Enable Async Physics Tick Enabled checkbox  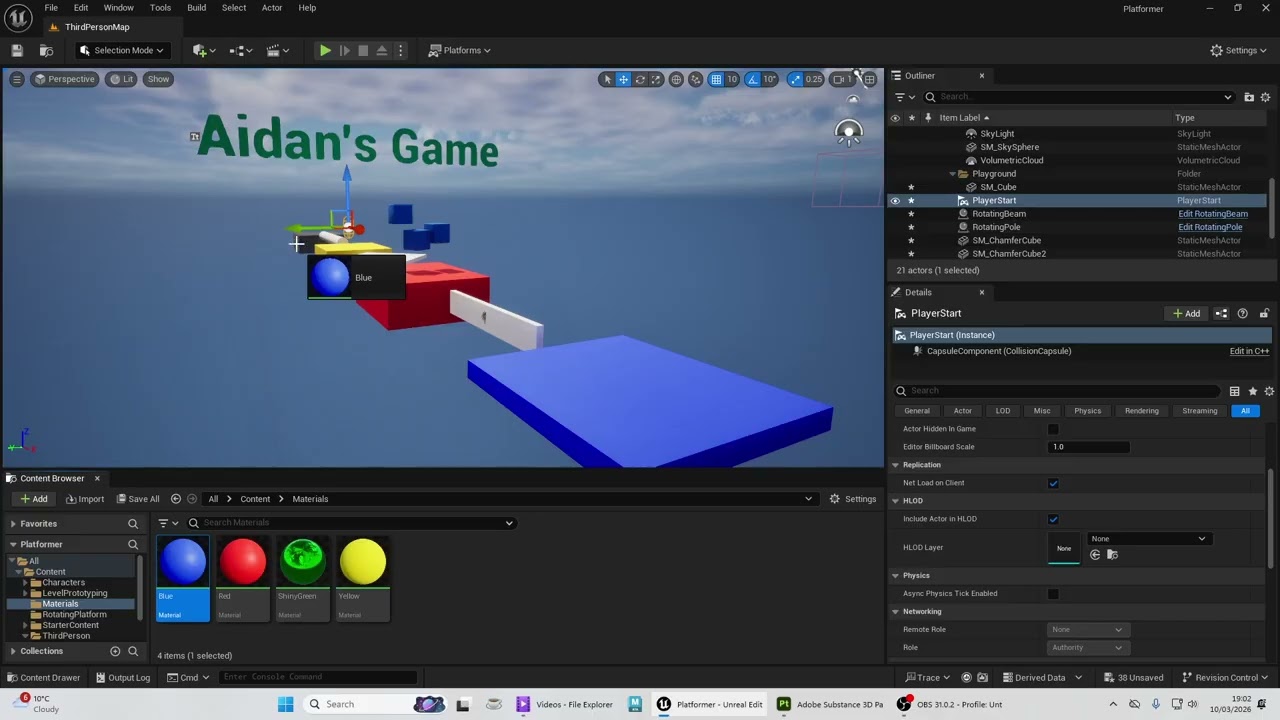point(1053,593)
